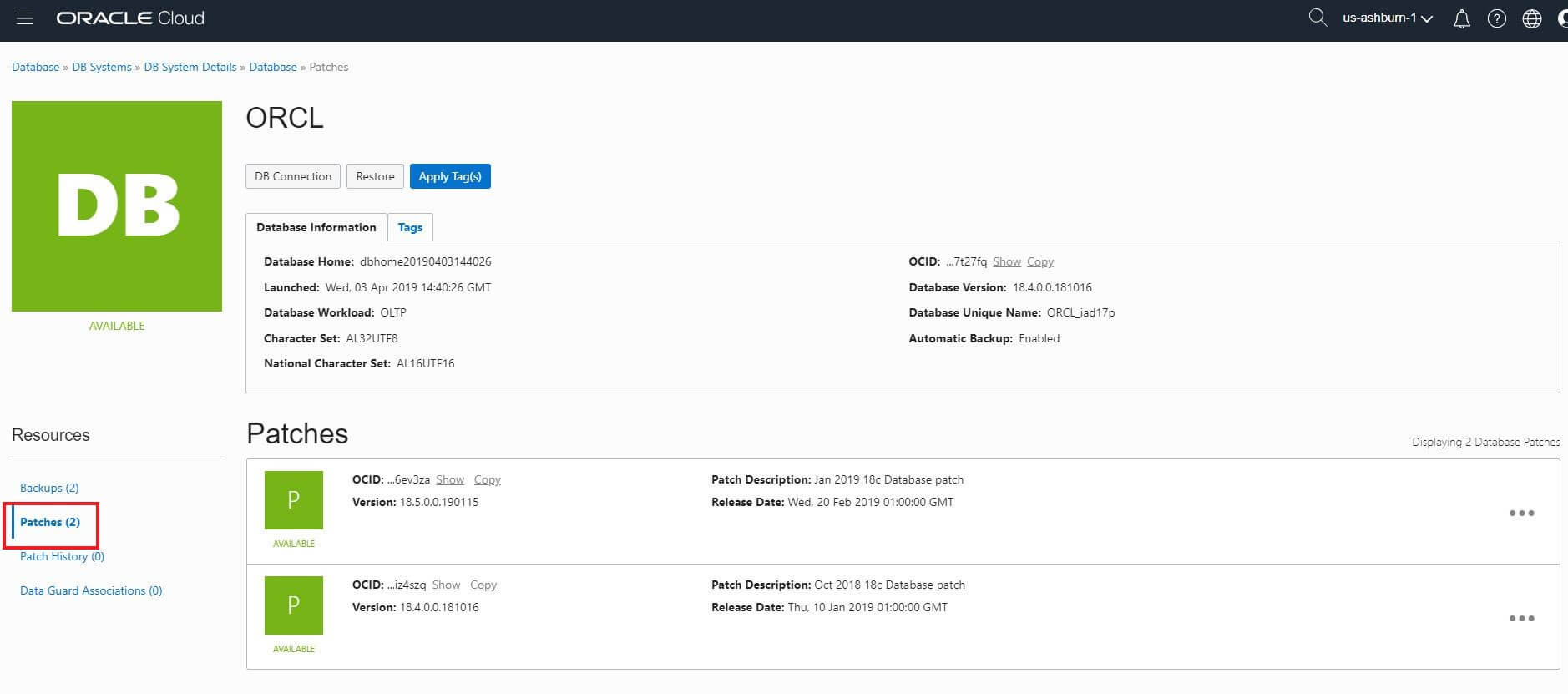Go to DB Systems breadcrumb
Viewport: 1568px width, 694px height.
click(x=102, y=67)
